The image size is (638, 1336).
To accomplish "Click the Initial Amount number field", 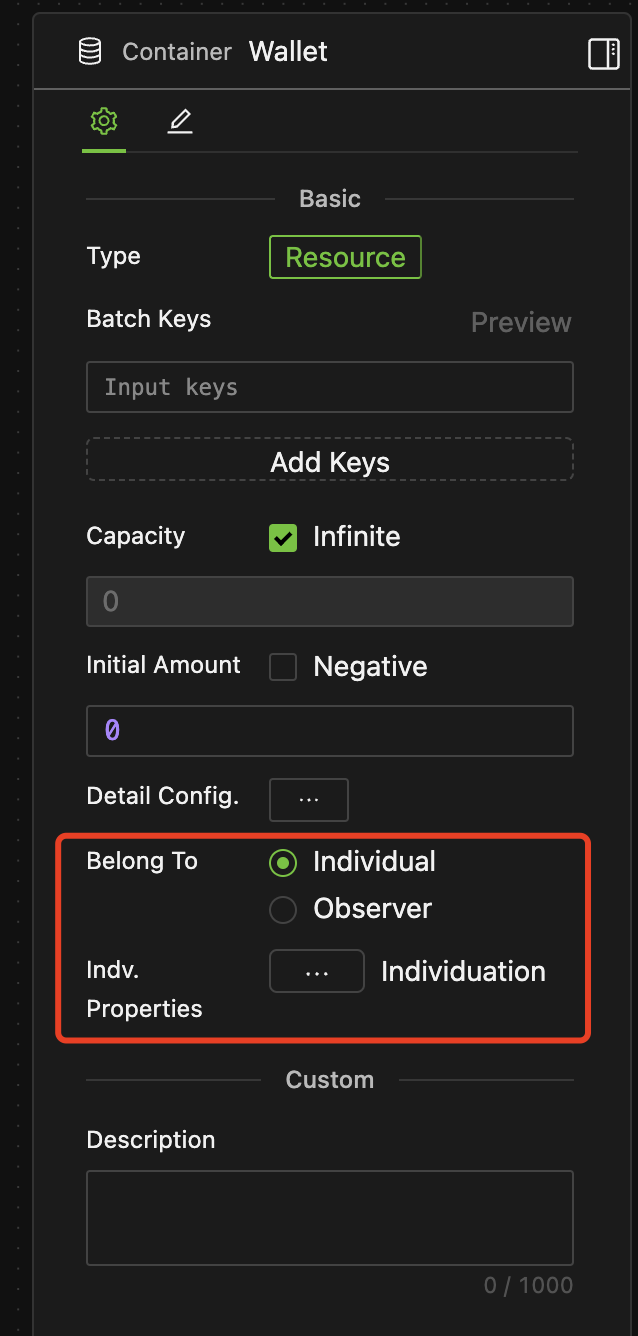I will click(x=330, y=731).
